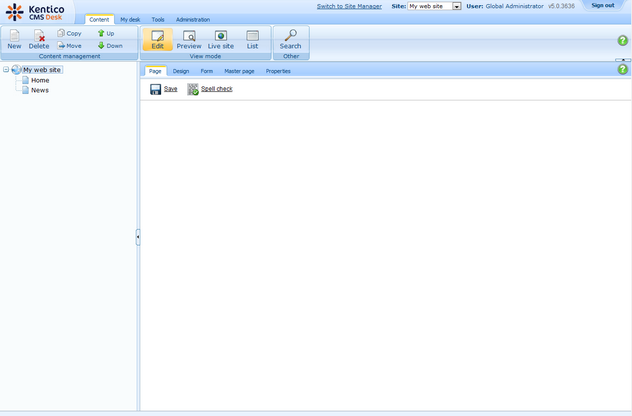Select the News page in tree

(x=40, y=90)
